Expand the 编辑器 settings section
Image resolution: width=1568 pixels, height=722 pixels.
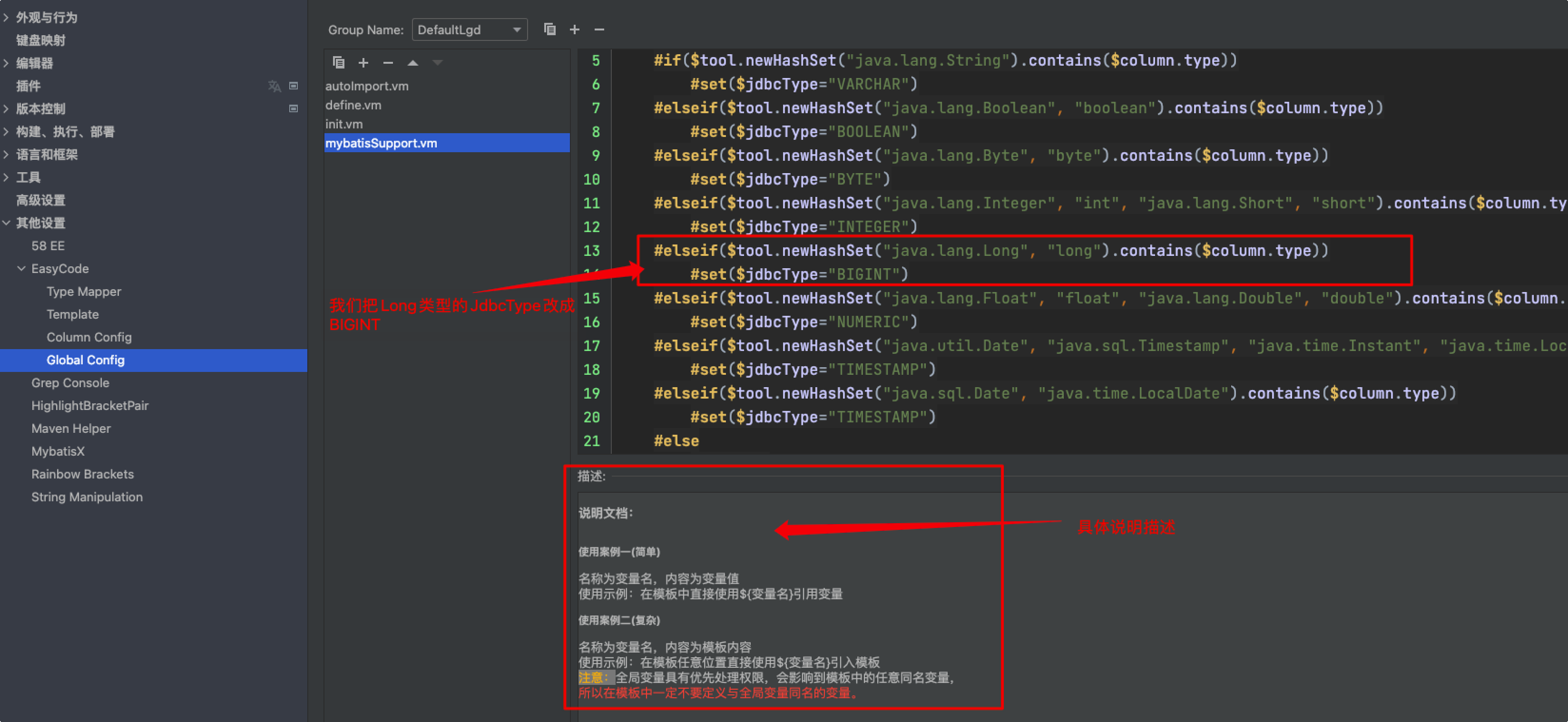pos(6,63)
